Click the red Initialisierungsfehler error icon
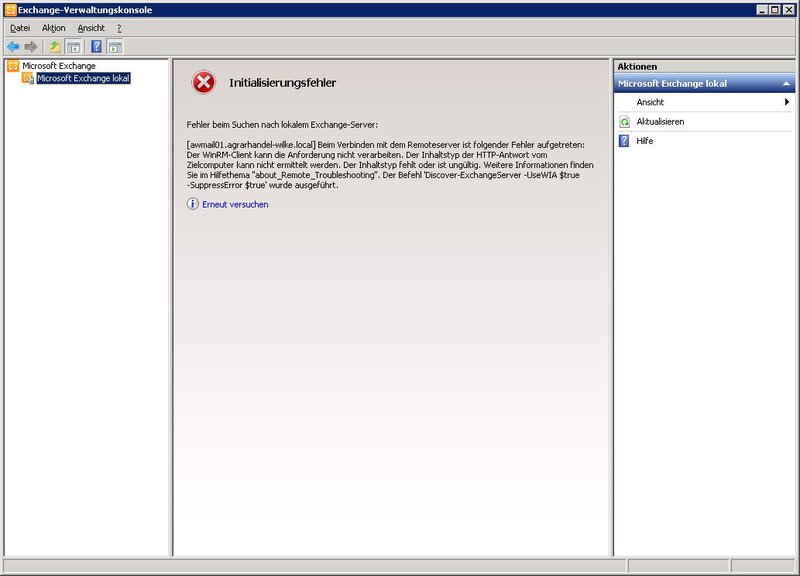The width and height of the screenshot is (800, 576). pos(204,82)
